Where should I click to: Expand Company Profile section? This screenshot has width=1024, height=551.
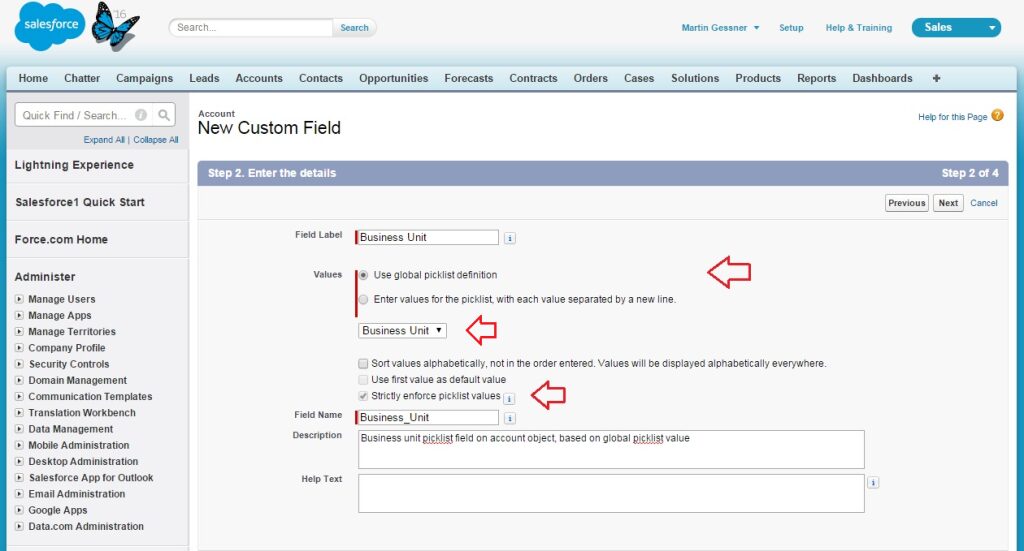19,348
